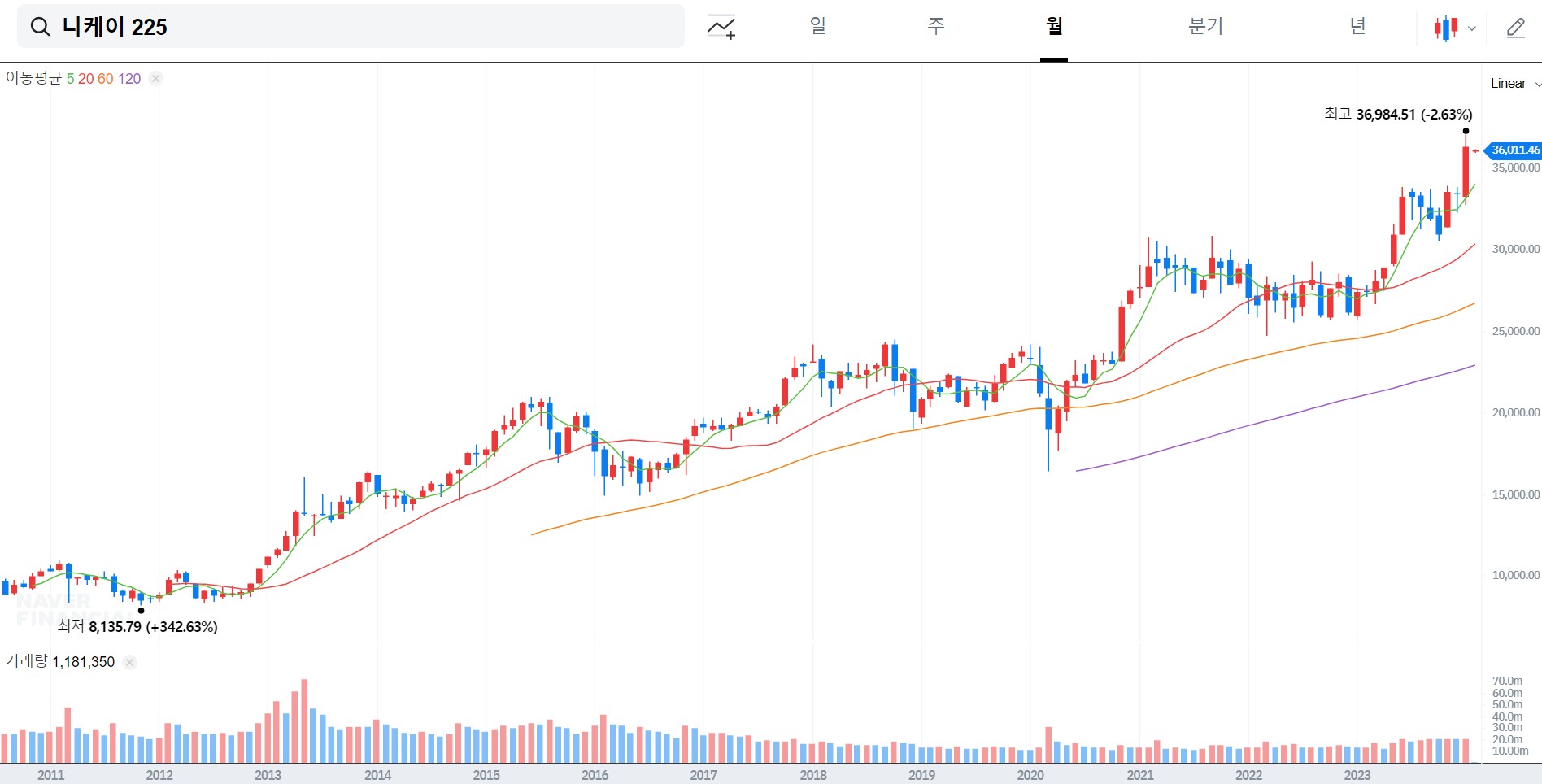Click the 20-period moving average label
Image resolution: width=1542 pixels, height=784 pixels.
85,79
